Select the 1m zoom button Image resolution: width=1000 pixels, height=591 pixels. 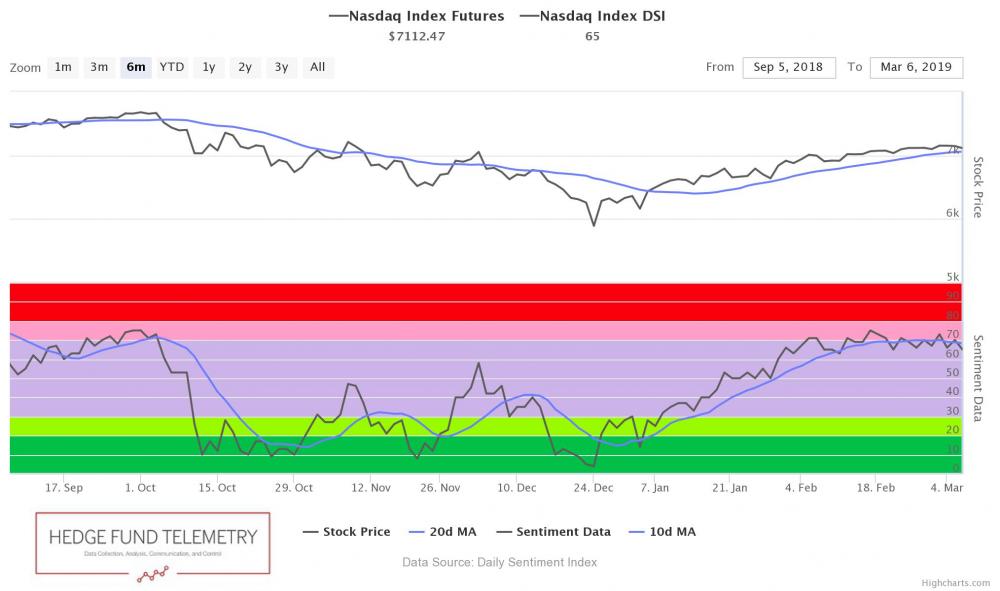(63, 67)
